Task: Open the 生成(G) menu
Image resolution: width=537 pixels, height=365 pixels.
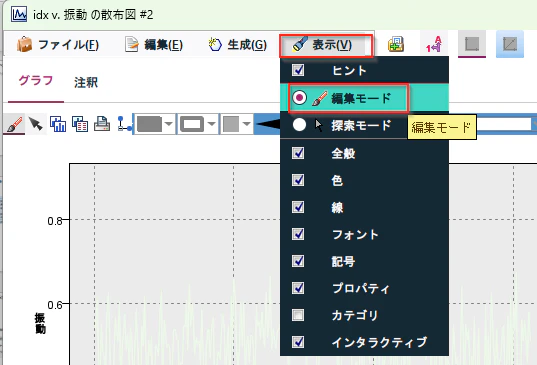Action: click(238, 45)
